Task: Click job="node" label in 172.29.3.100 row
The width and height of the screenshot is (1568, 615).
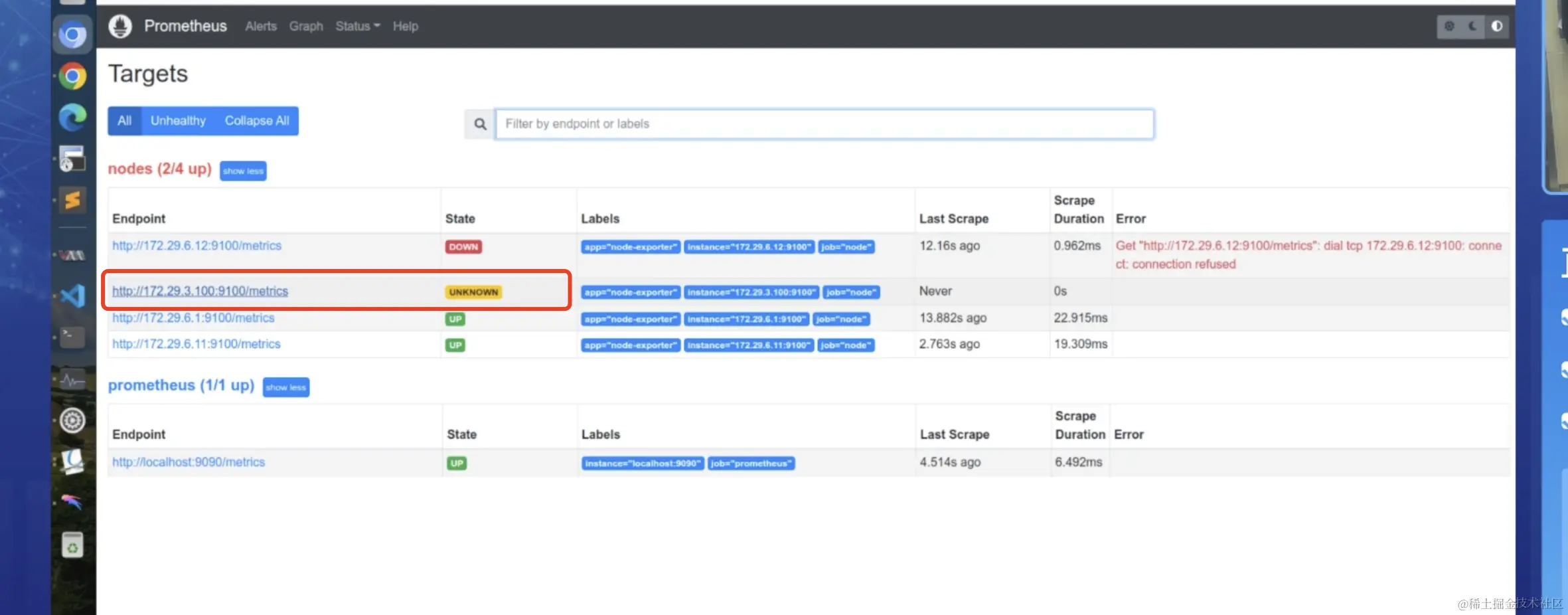Action: tap(851, 292)
